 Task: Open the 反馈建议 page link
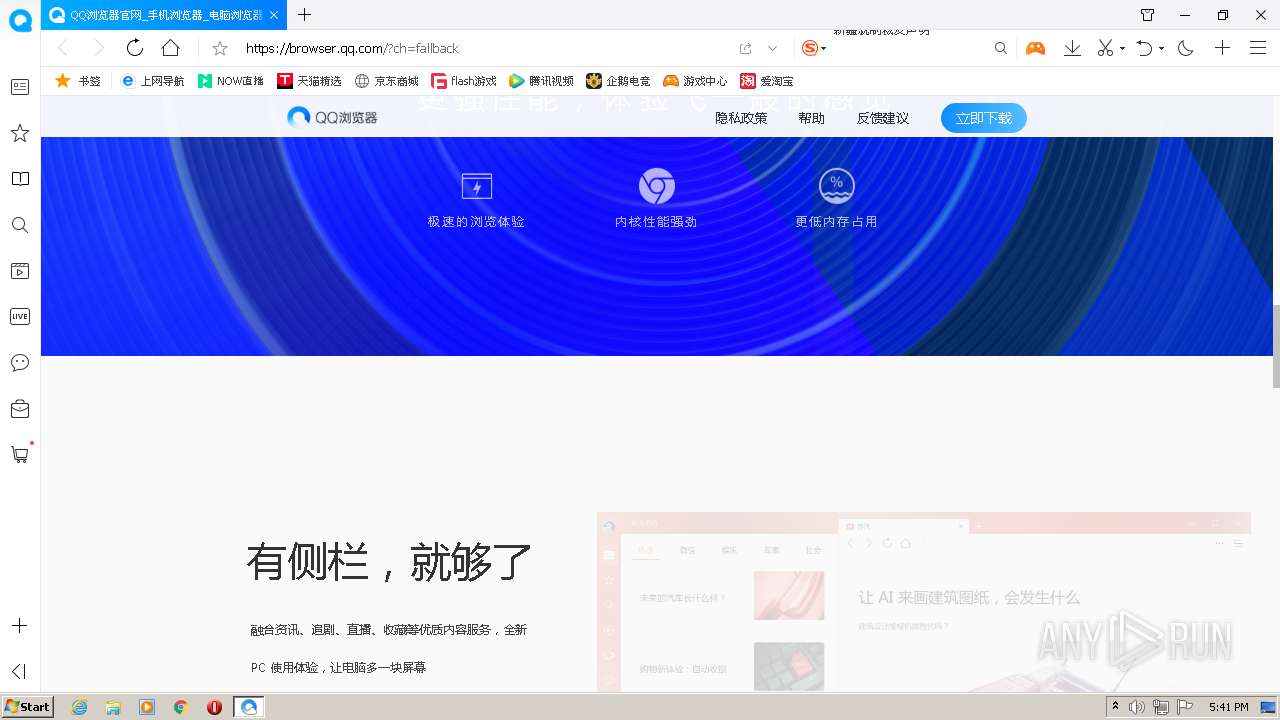coord(883,118)
